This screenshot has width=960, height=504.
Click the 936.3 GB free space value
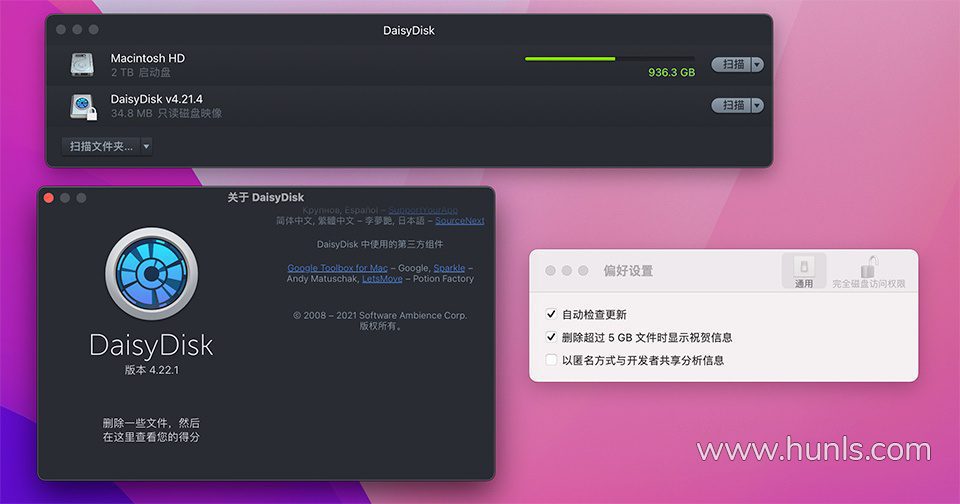coord(672,72)
